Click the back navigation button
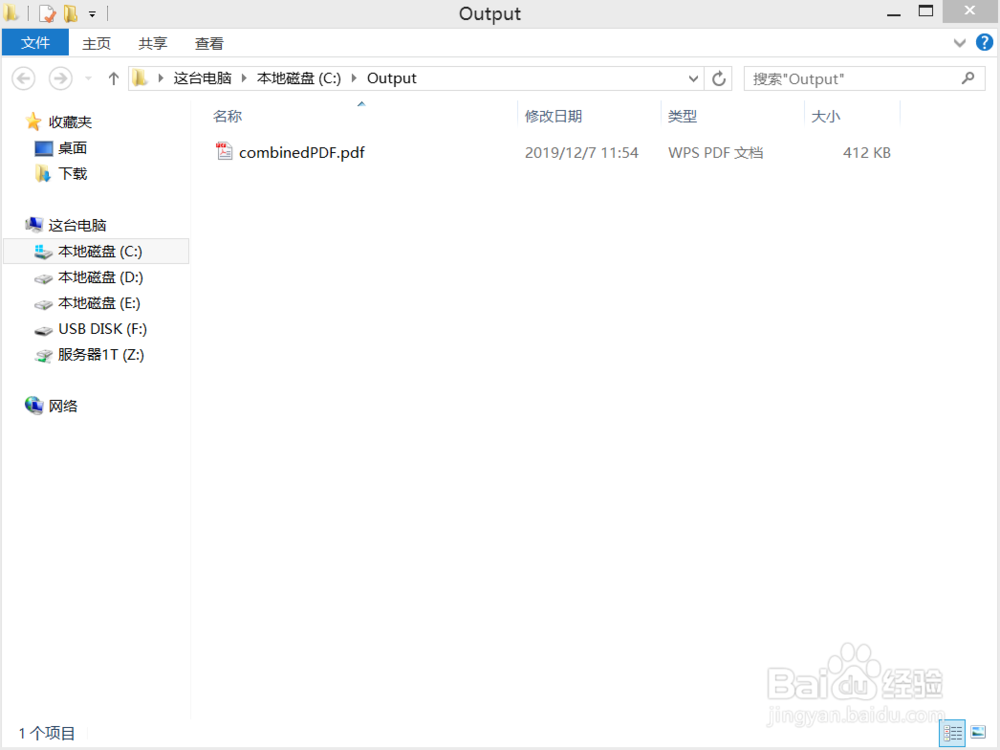Screen dimensions: 1000x750 pos(23,77)
